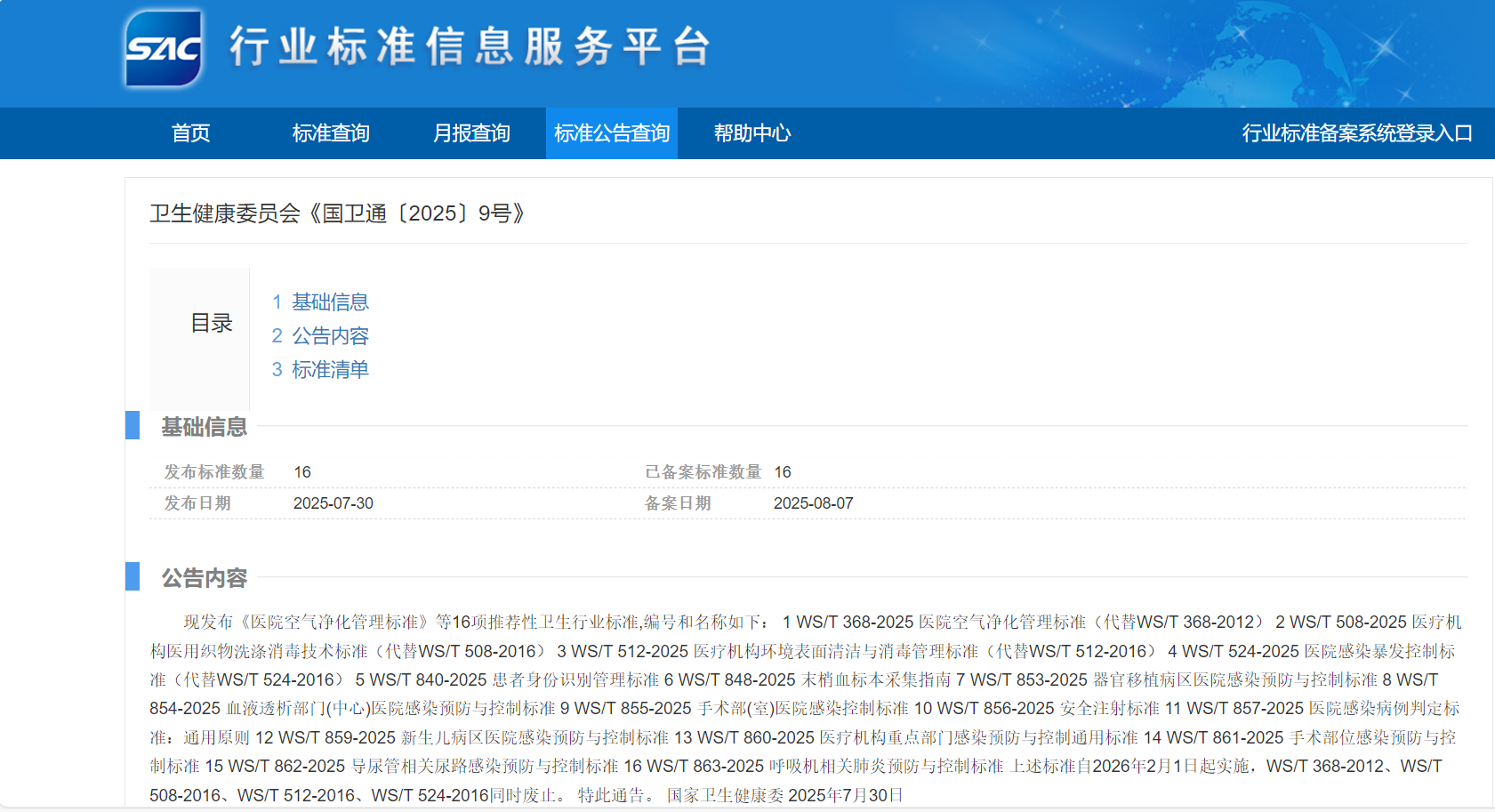Jump to 标准清单 via the 目录 link
Image resolution: width=1495 pixels, height=812 pixels.
coord(330,370)
